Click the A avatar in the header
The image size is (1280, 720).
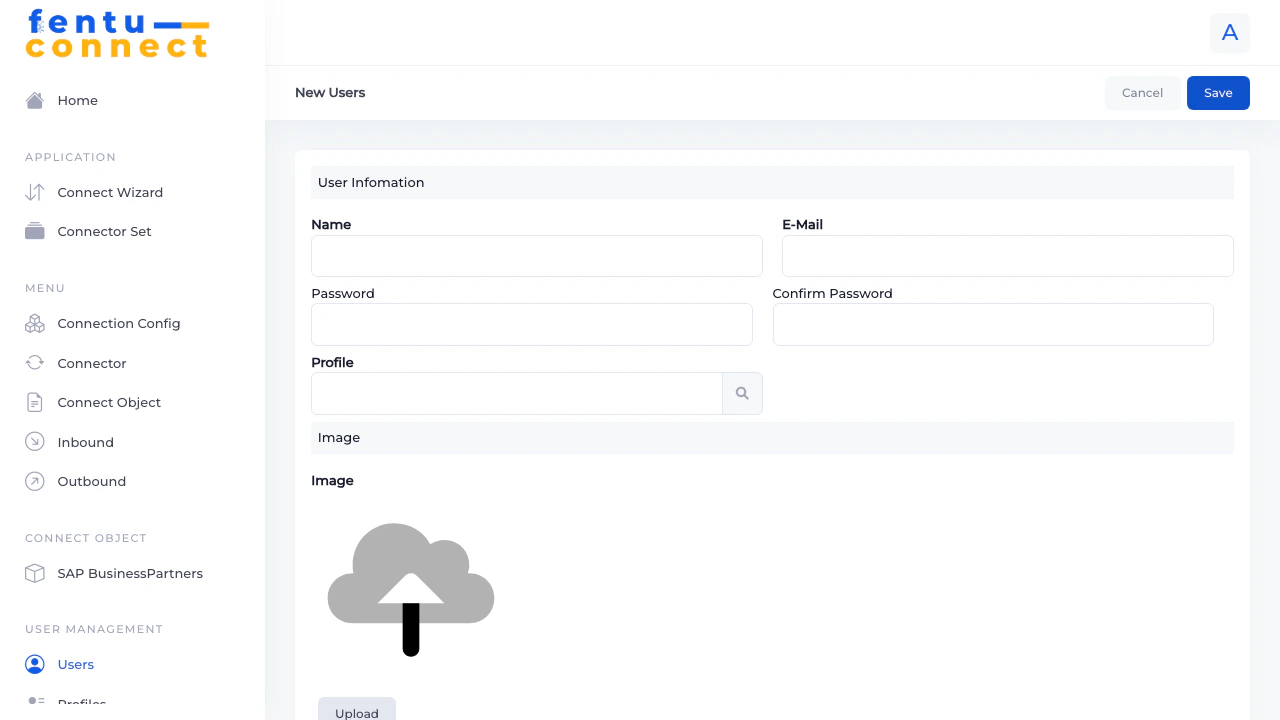[1230, 32]
